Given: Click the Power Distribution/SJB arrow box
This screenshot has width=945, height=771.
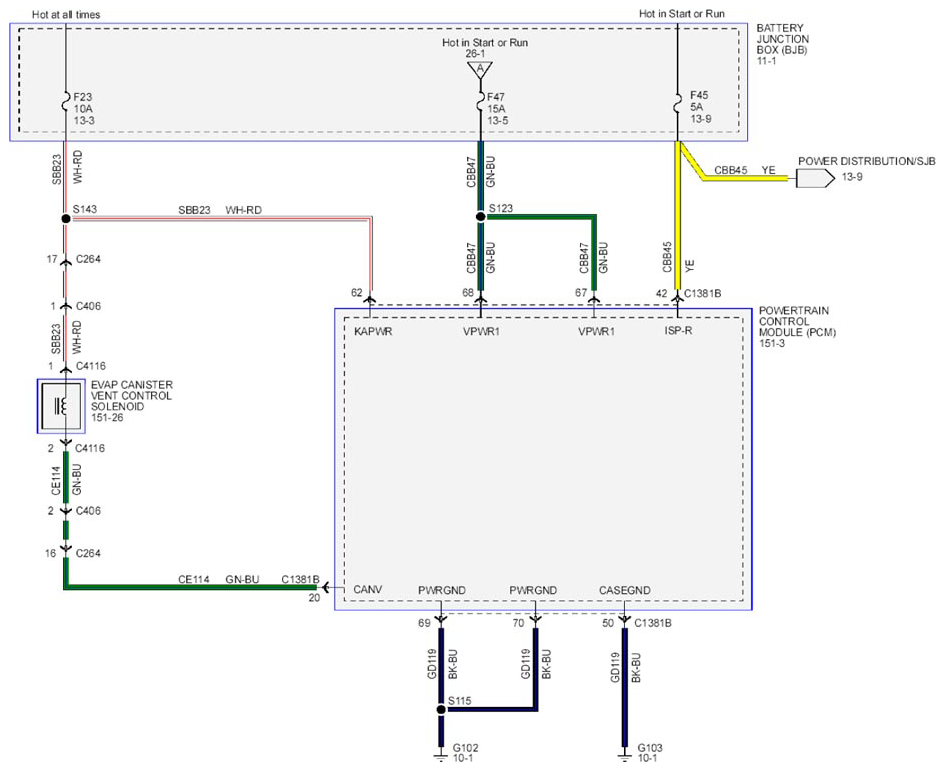Looking at the screenshot, I should [815, 178].
